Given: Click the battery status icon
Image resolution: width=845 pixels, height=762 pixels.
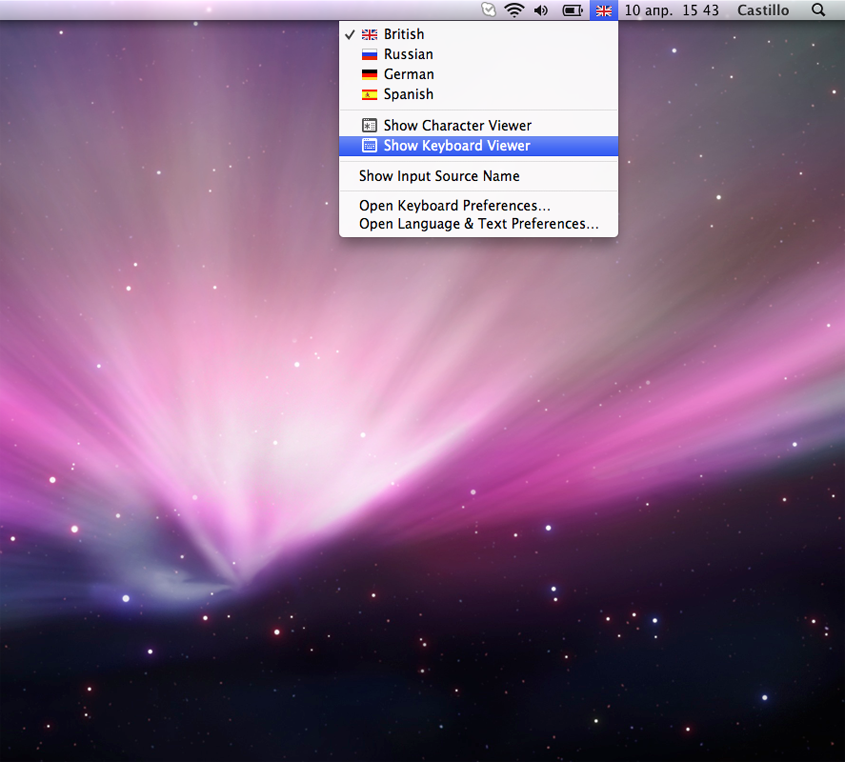Looking at the screenshot, I should pos(573,10).
